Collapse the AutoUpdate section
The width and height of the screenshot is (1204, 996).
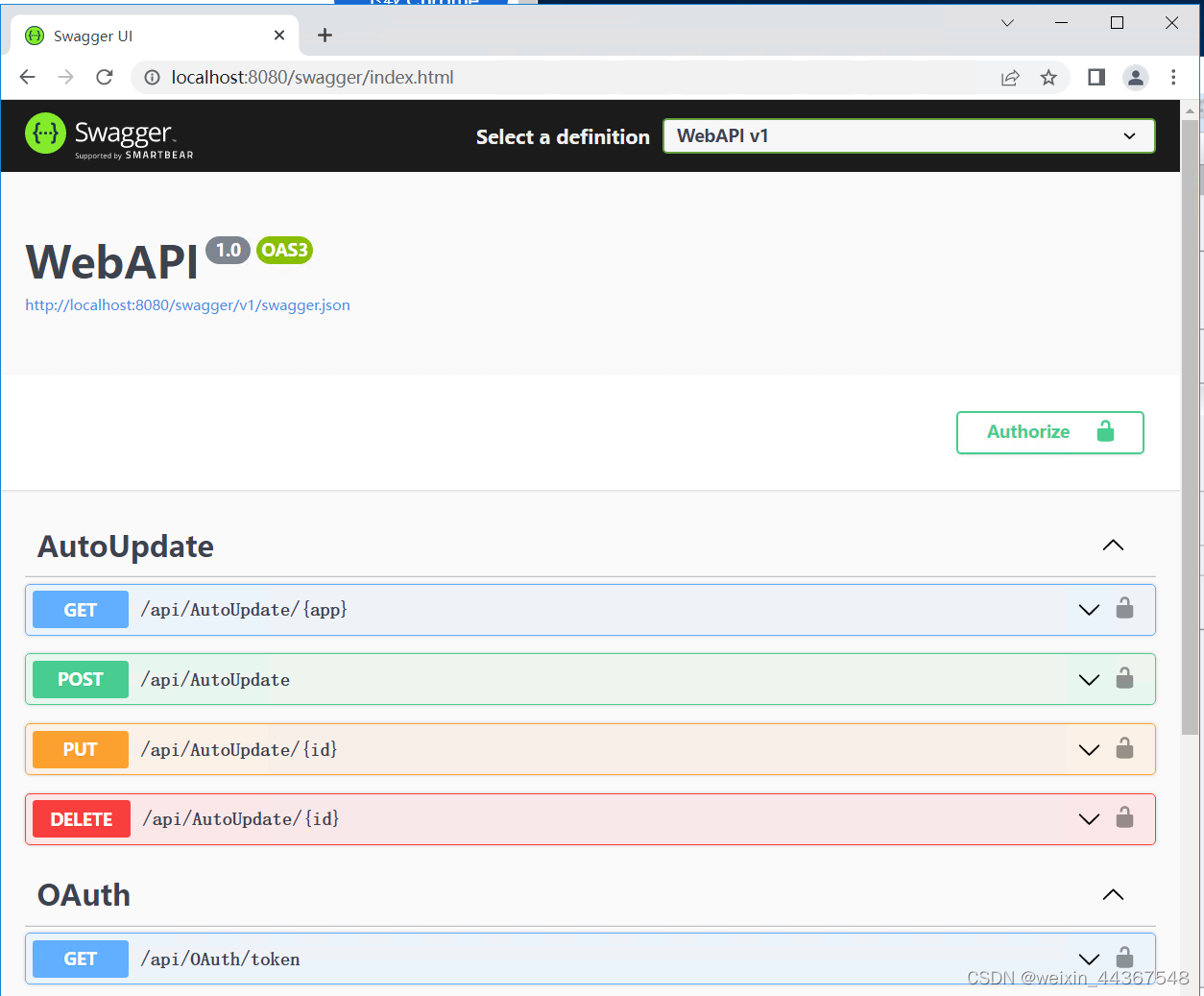coord(1113,546)
